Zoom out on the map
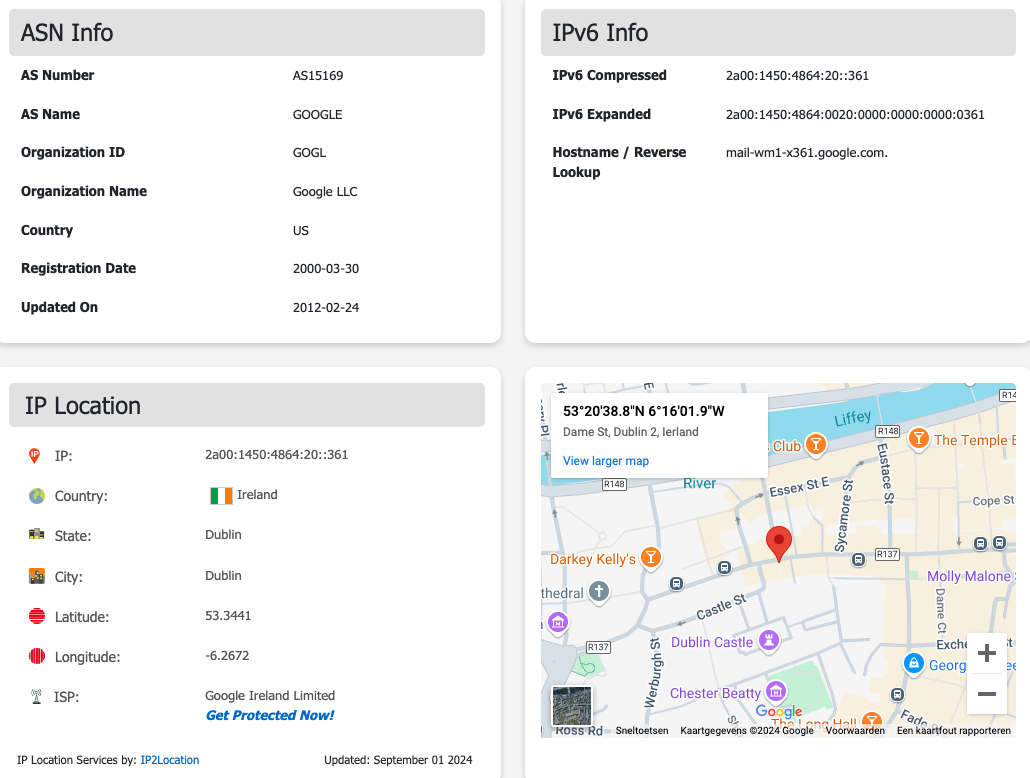This screenshot has height=778, width=1030. (x=986, y=693)
